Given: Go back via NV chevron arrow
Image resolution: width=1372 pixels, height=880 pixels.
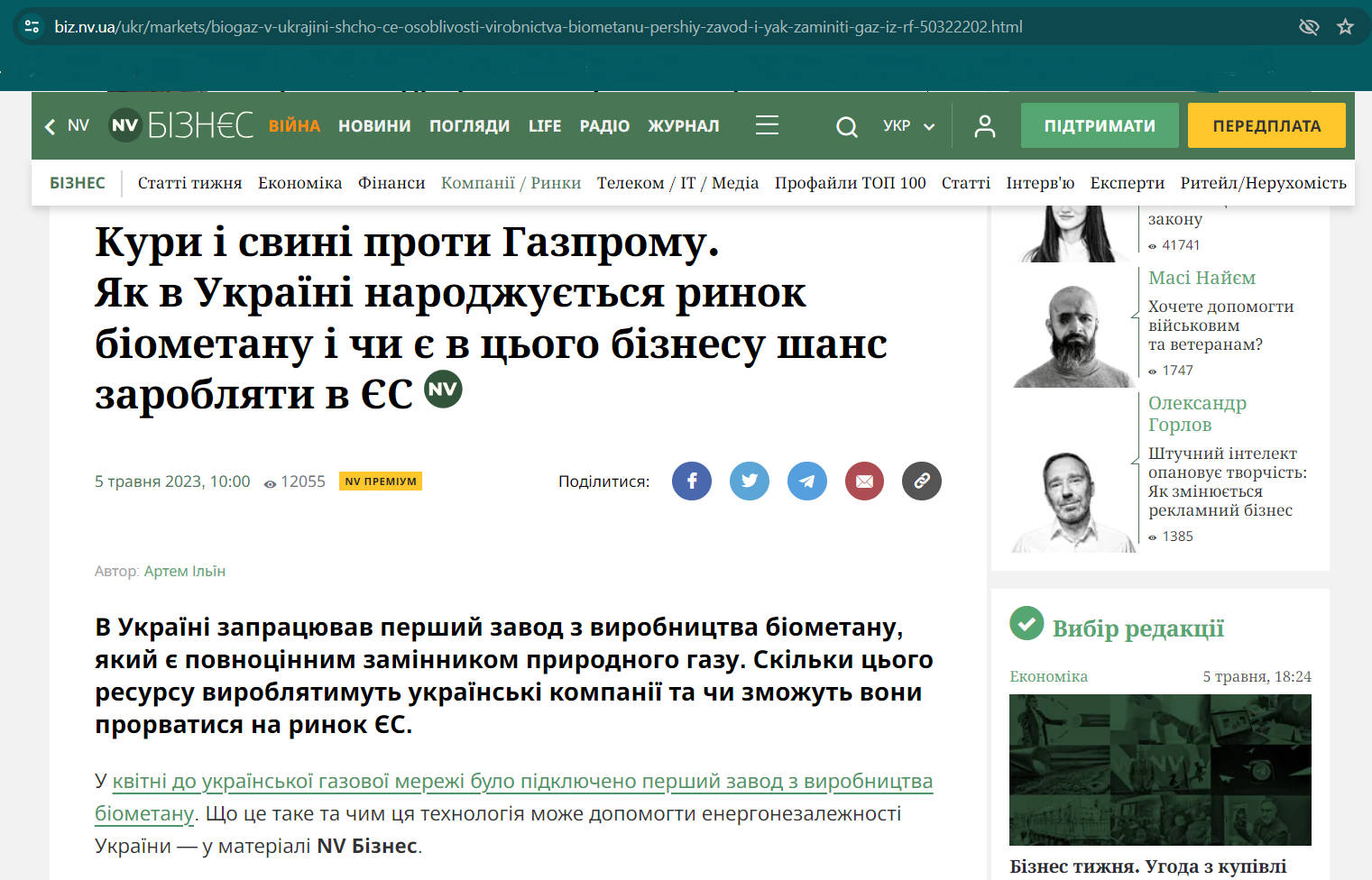Looking at the screenshot, I should tap(51, 126).
